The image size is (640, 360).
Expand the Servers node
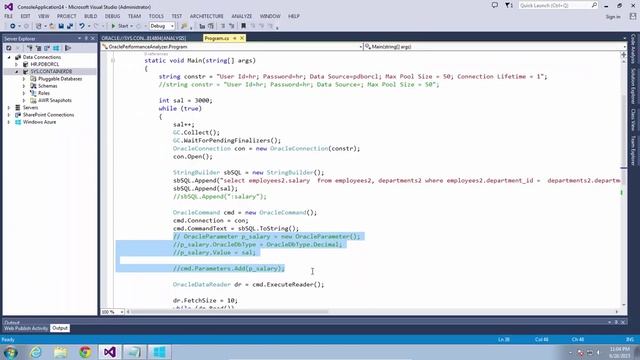tap(9, 108)
